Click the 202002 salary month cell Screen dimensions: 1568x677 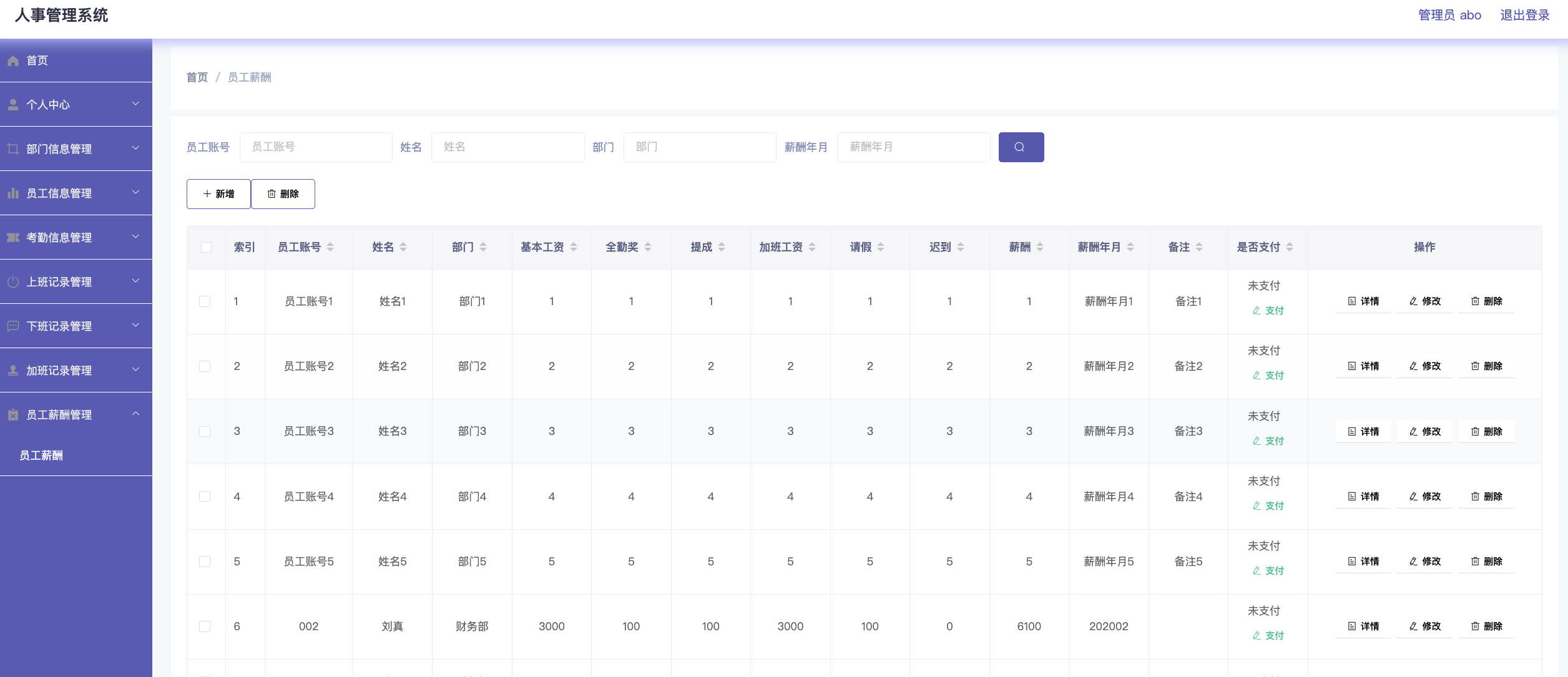tap(1109, 626)
